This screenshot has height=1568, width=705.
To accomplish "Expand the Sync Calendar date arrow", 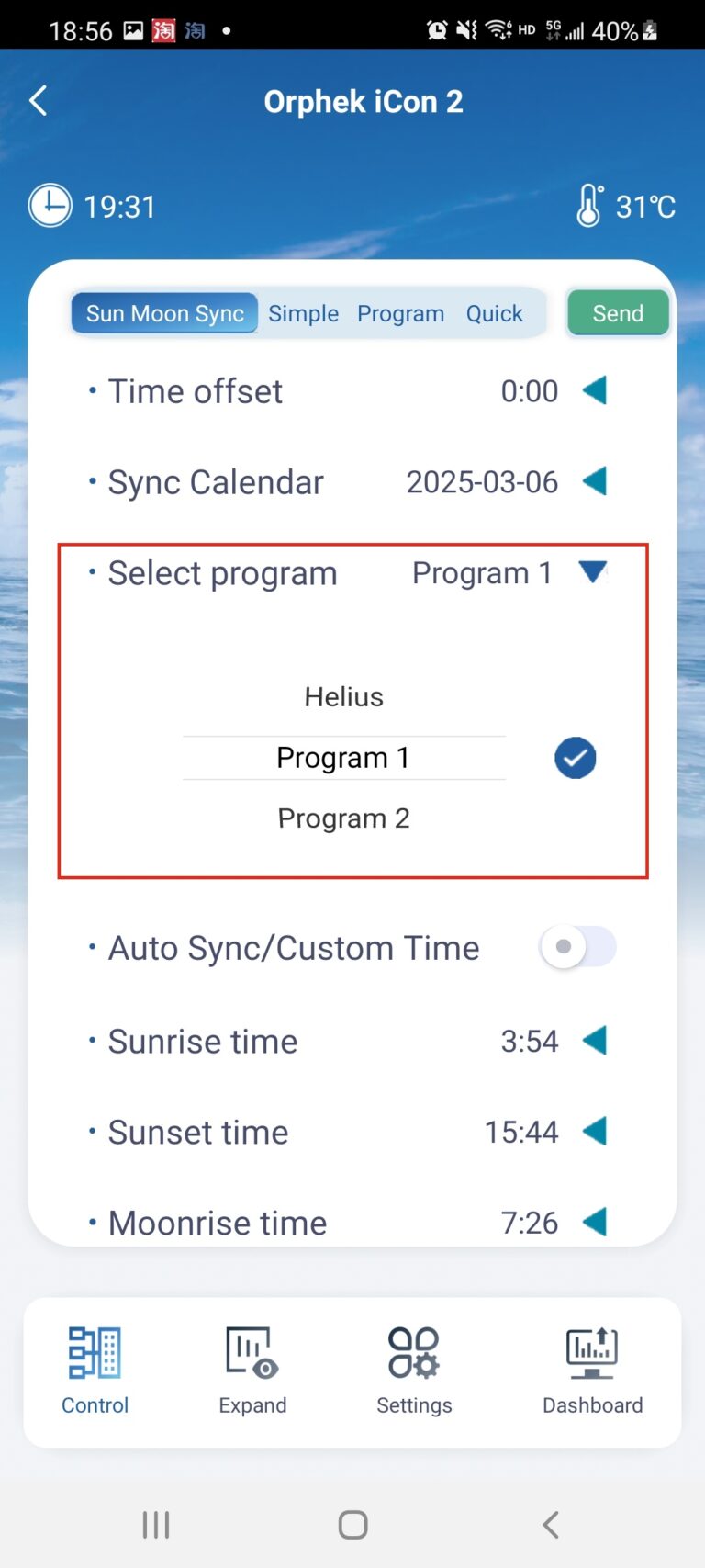I will click(x=595, y=481).
